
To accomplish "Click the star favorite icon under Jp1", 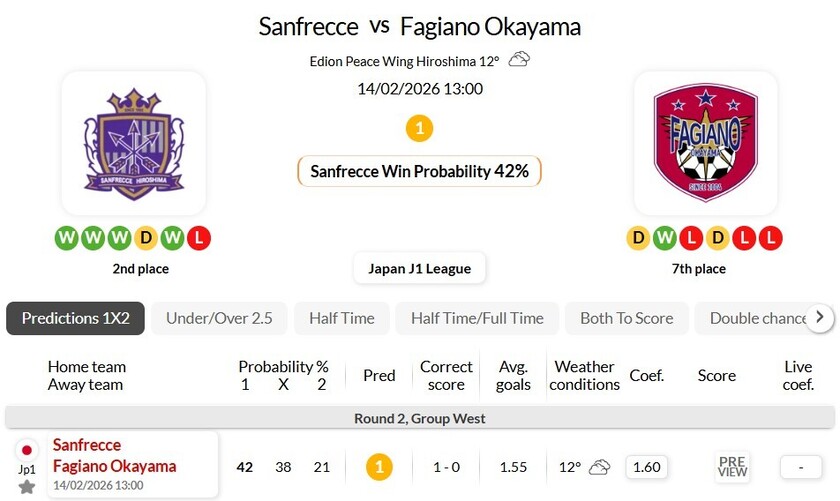I will [27, 487].
